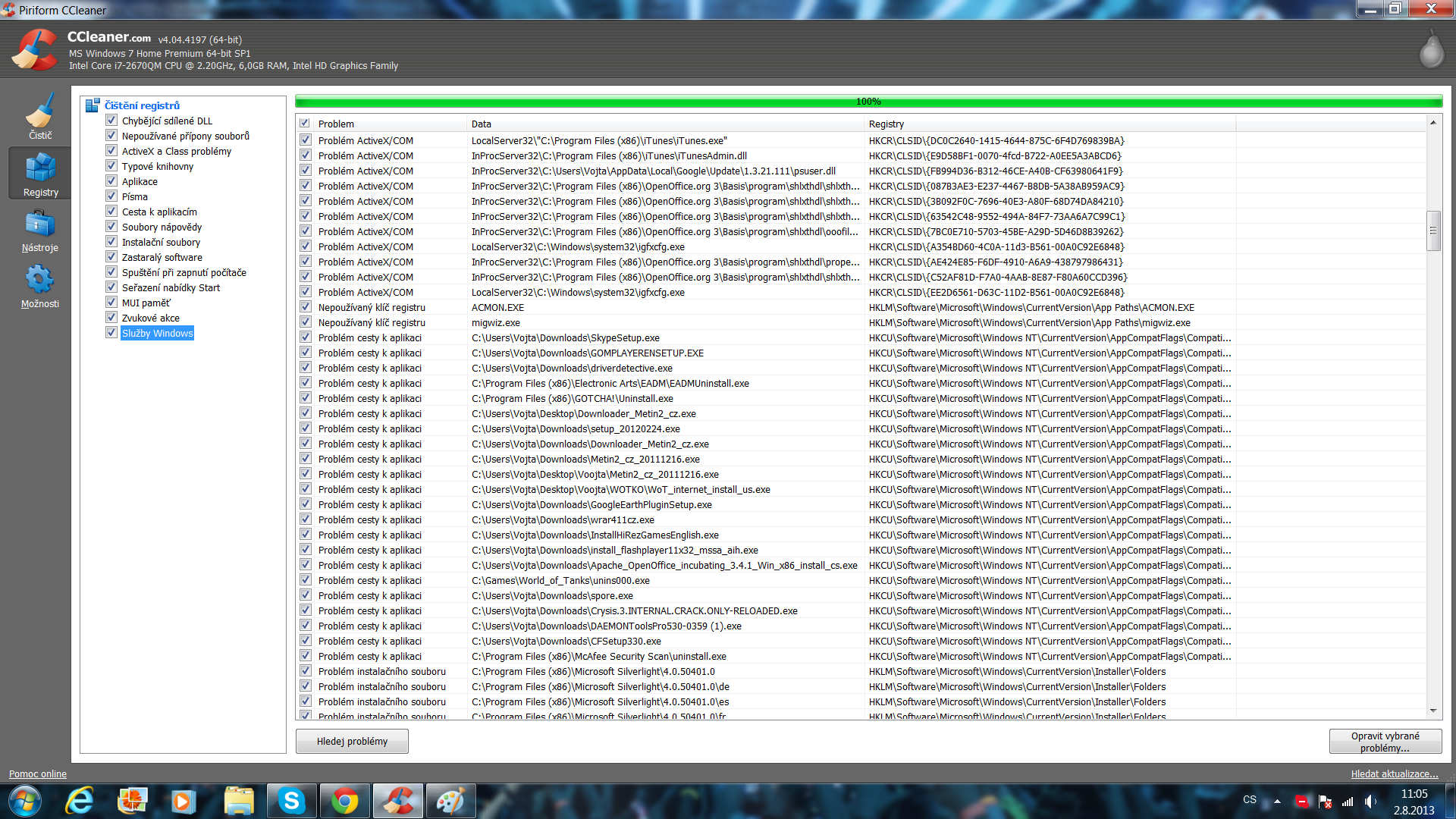Open the Čistič cleaner section
The image size is (1456, 819).
[40, 116]
